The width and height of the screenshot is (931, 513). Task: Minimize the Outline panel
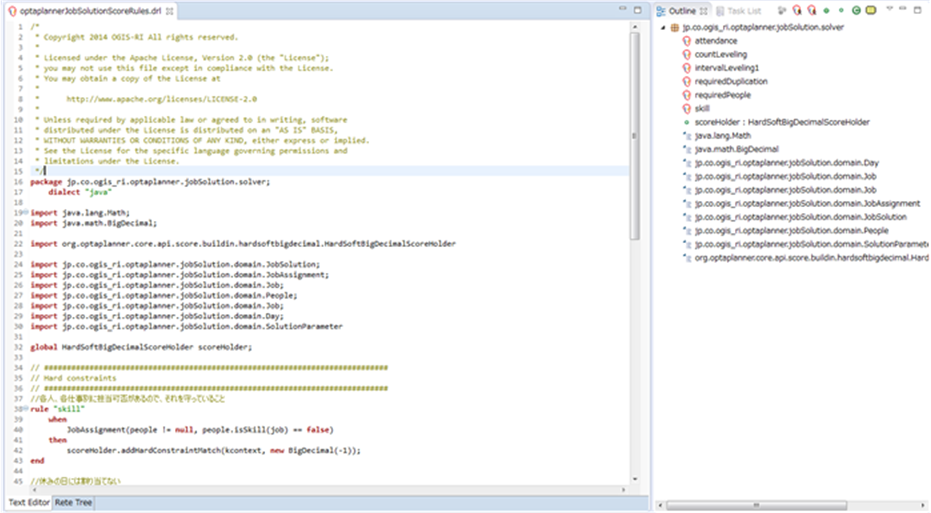(903, 9)
